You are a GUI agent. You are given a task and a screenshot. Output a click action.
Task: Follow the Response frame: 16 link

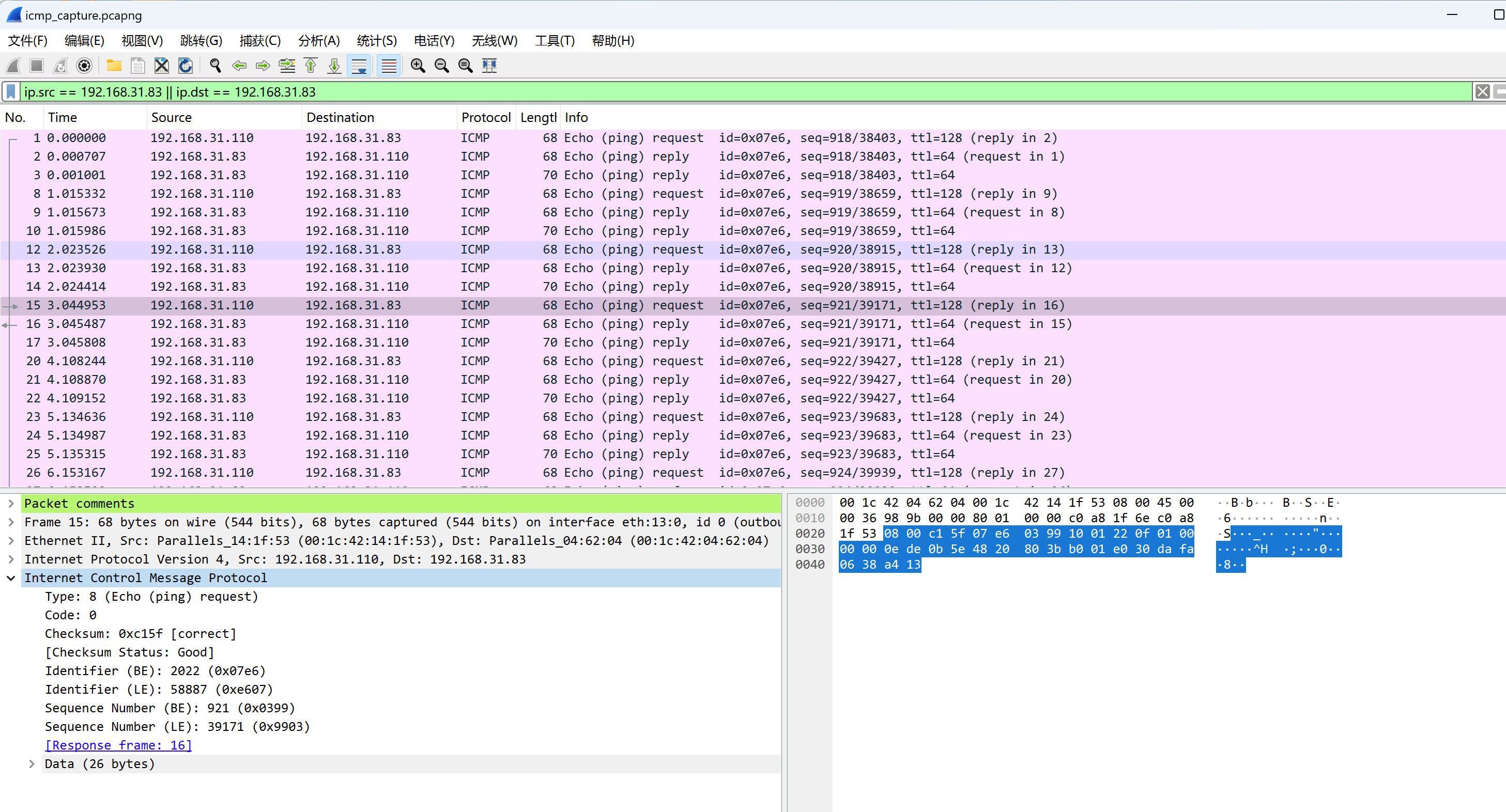[118, 745]
